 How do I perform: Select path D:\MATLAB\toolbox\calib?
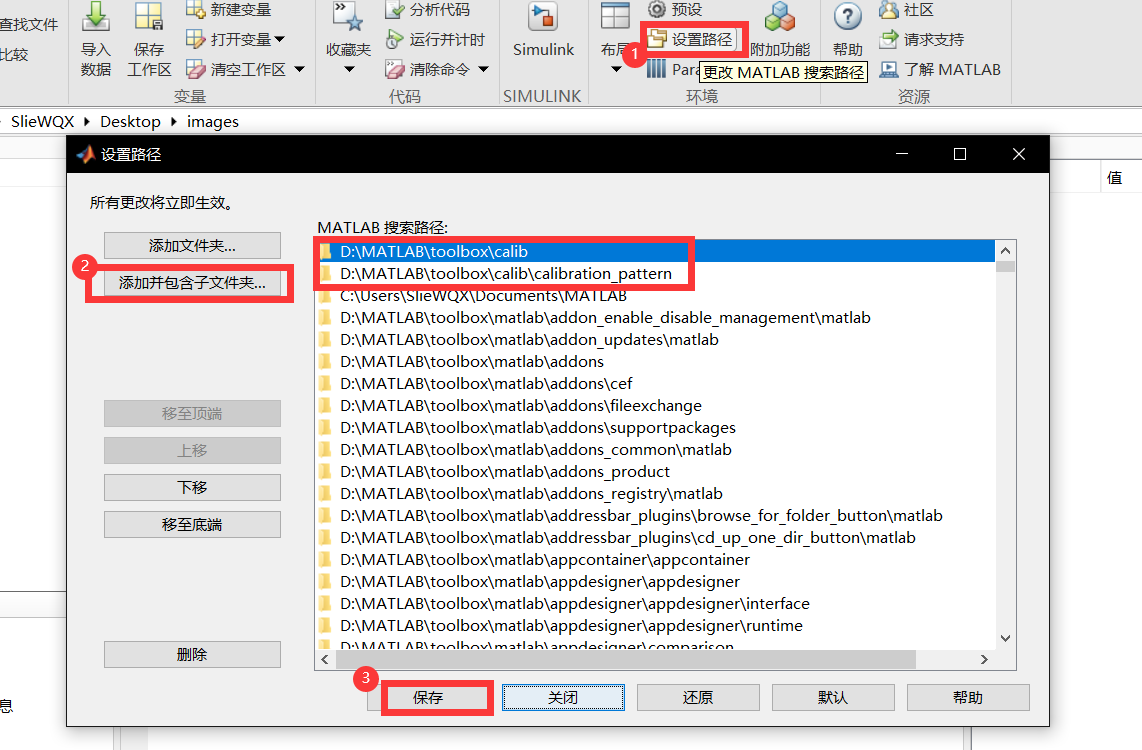[x=655, y=251]
